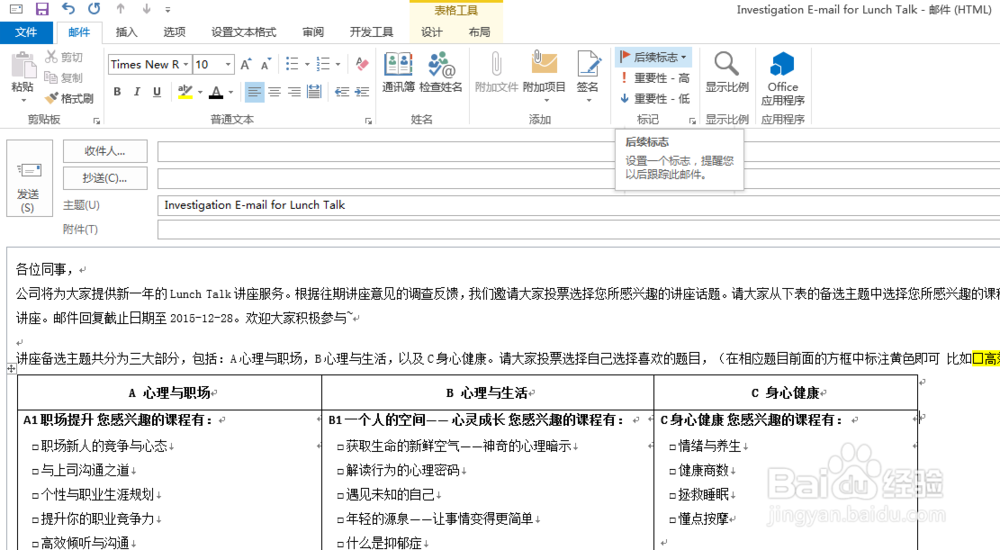
Task: Open the 文件 tab
Action: tap(26, 32)
